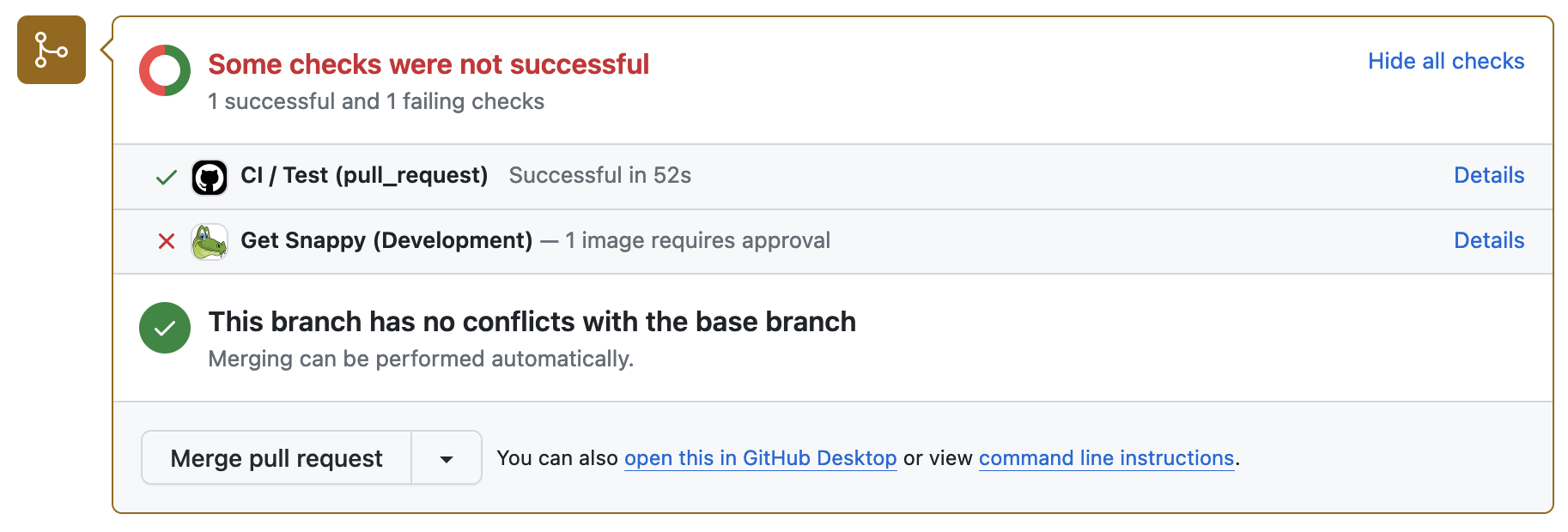Open Details for Get Snappy check

point(1489,240)
